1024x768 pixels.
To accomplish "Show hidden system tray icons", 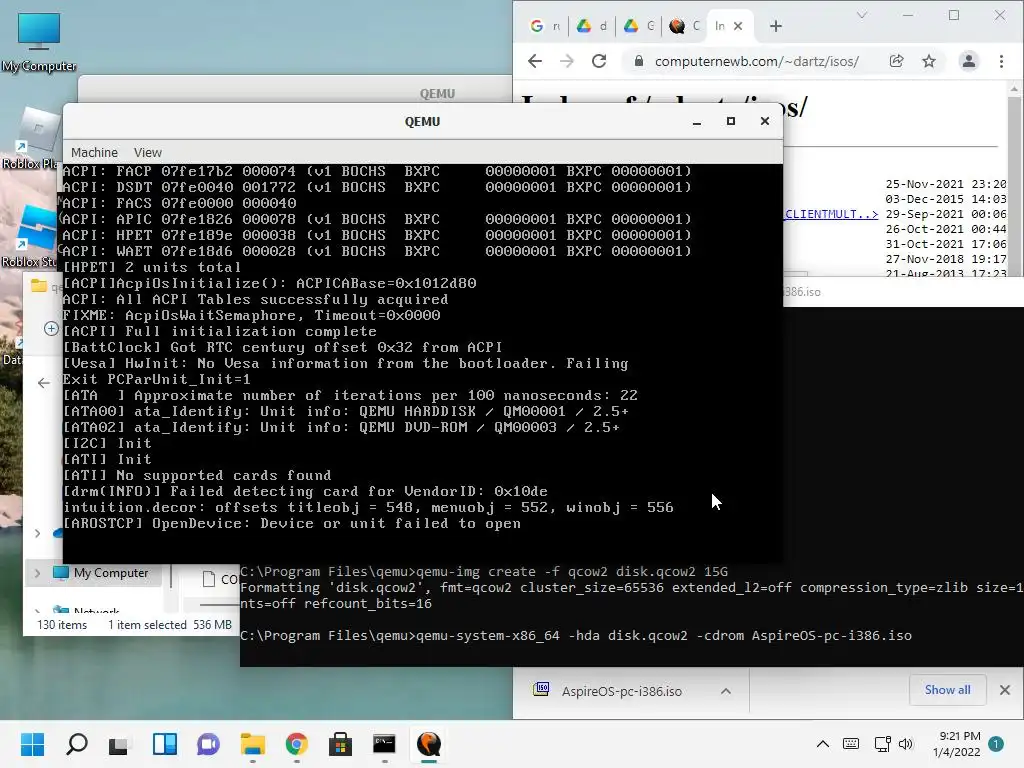I will pyautogui.click(x=823, y=744).
